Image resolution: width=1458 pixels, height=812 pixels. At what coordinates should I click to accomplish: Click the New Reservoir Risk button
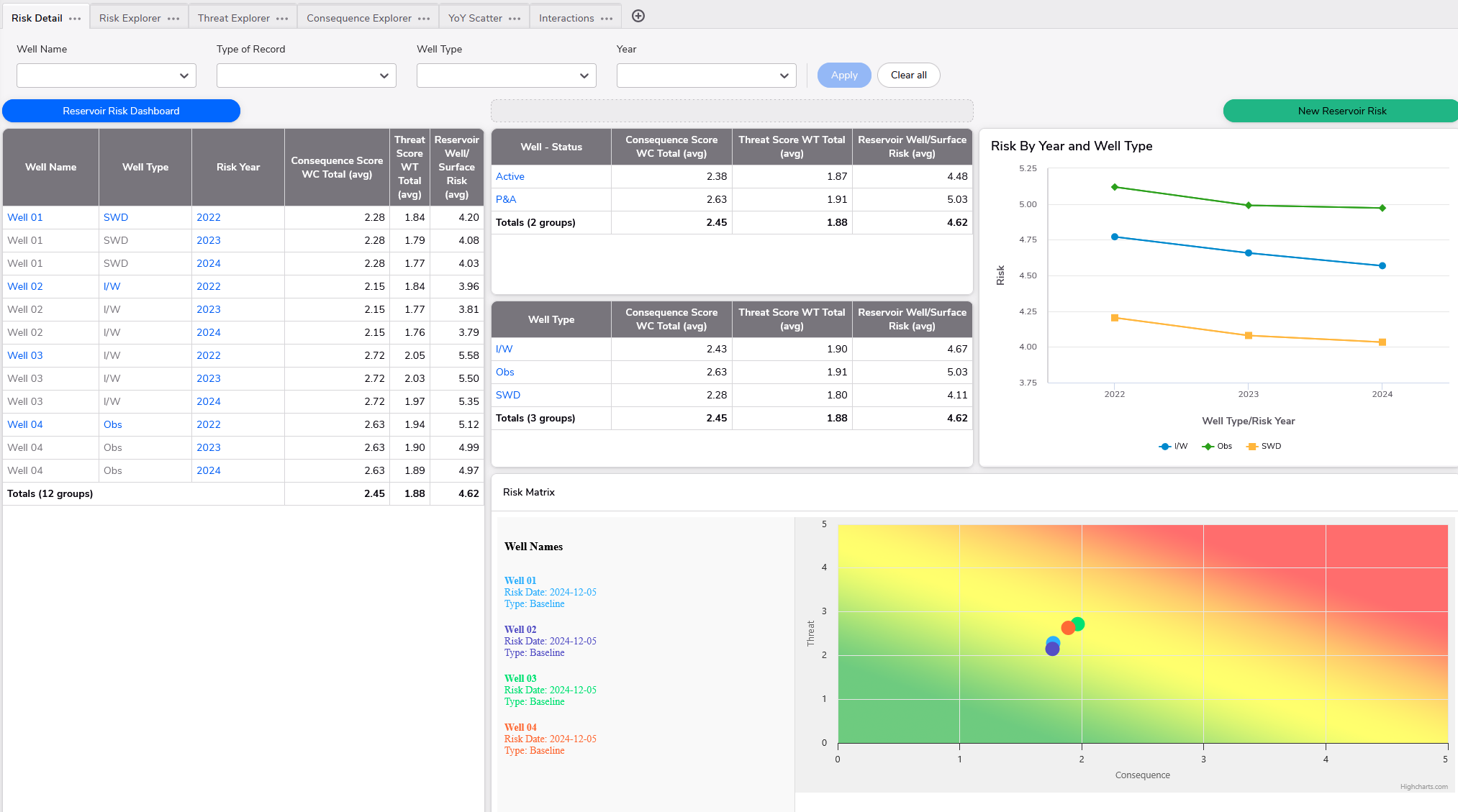1341,111
